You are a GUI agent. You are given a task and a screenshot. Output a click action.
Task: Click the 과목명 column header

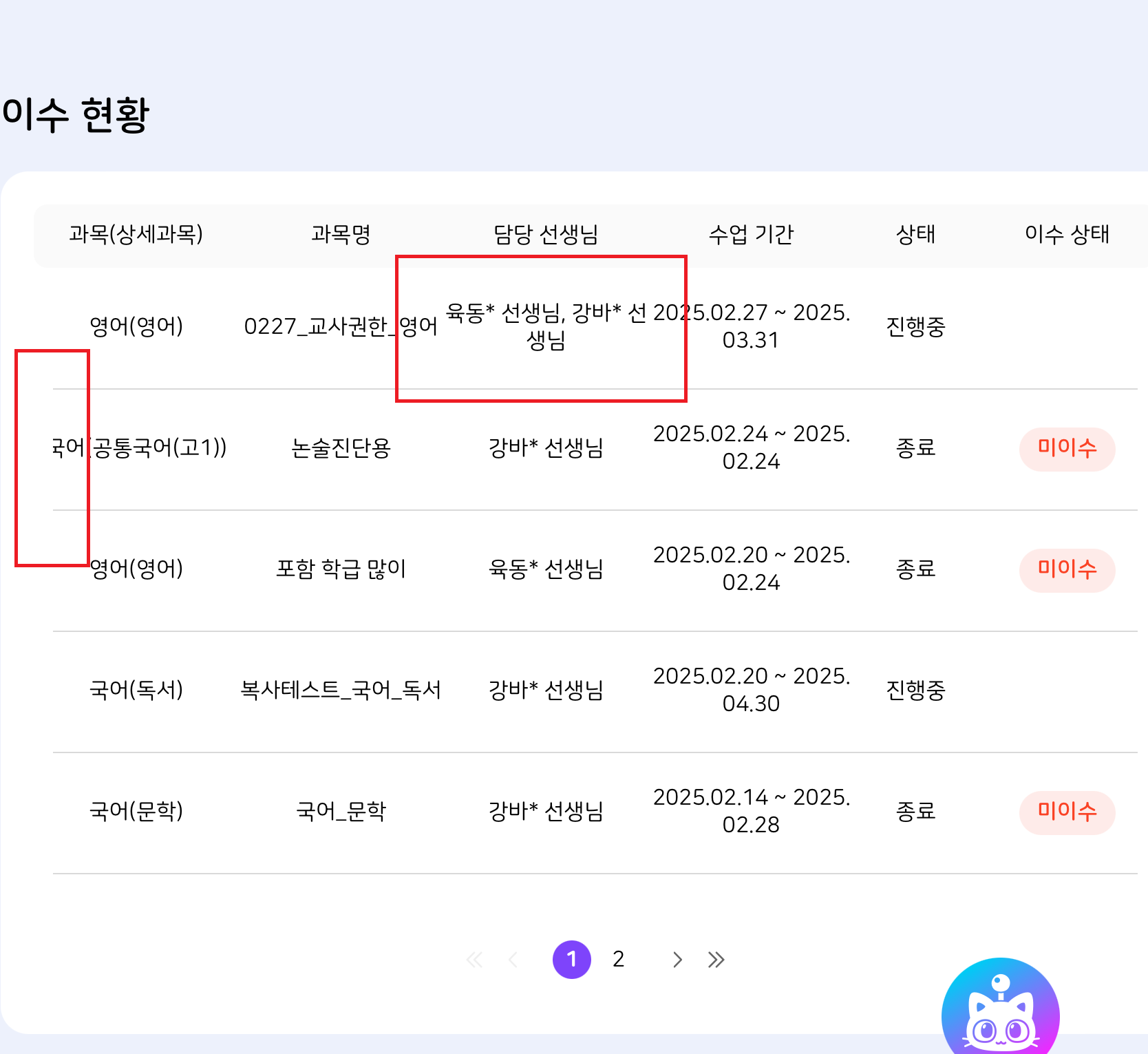click(341, 235)
